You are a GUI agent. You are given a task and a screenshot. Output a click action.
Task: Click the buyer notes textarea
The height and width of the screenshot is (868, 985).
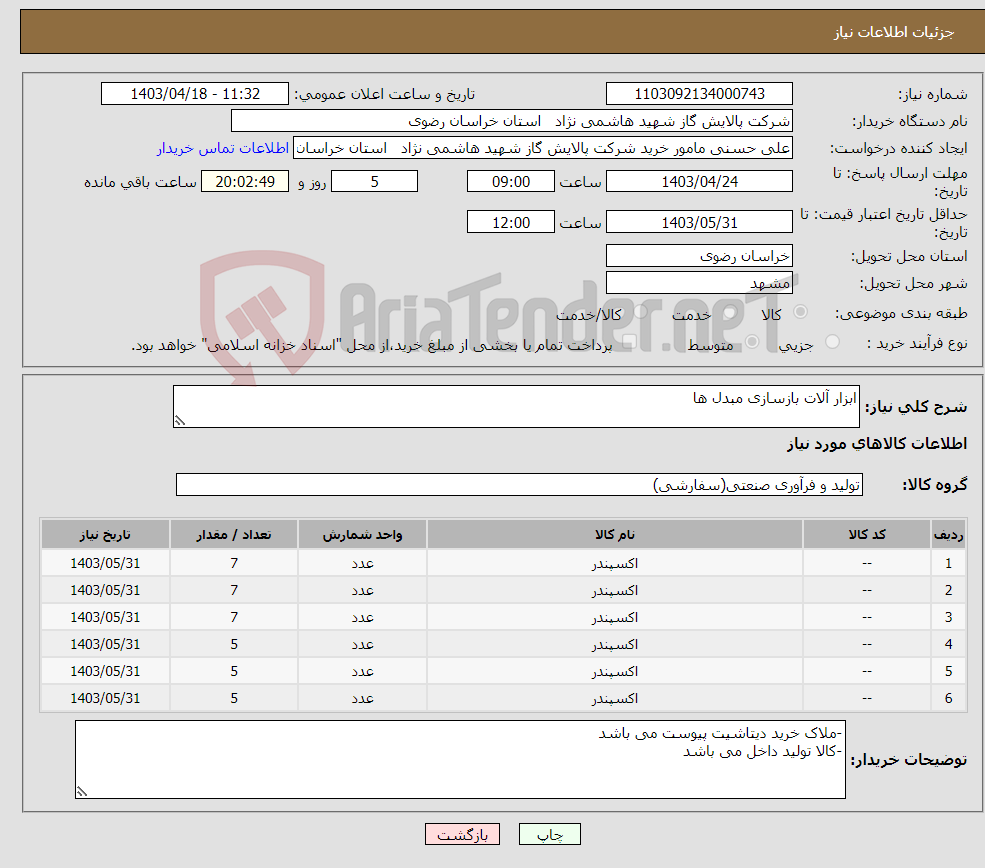tap(460, 759)
